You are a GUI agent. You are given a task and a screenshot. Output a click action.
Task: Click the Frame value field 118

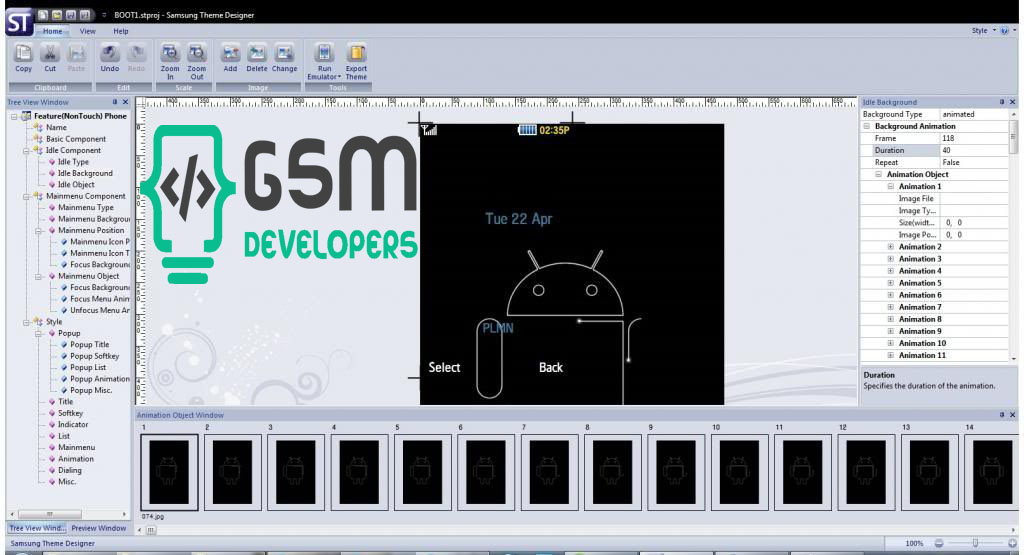coord(974,138)
